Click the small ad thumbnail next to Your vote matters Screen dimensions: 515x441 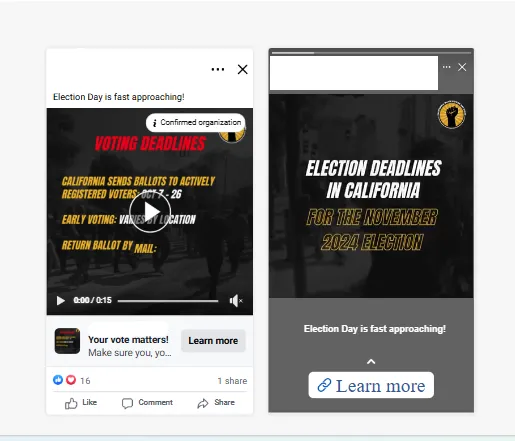pos(67,341)
